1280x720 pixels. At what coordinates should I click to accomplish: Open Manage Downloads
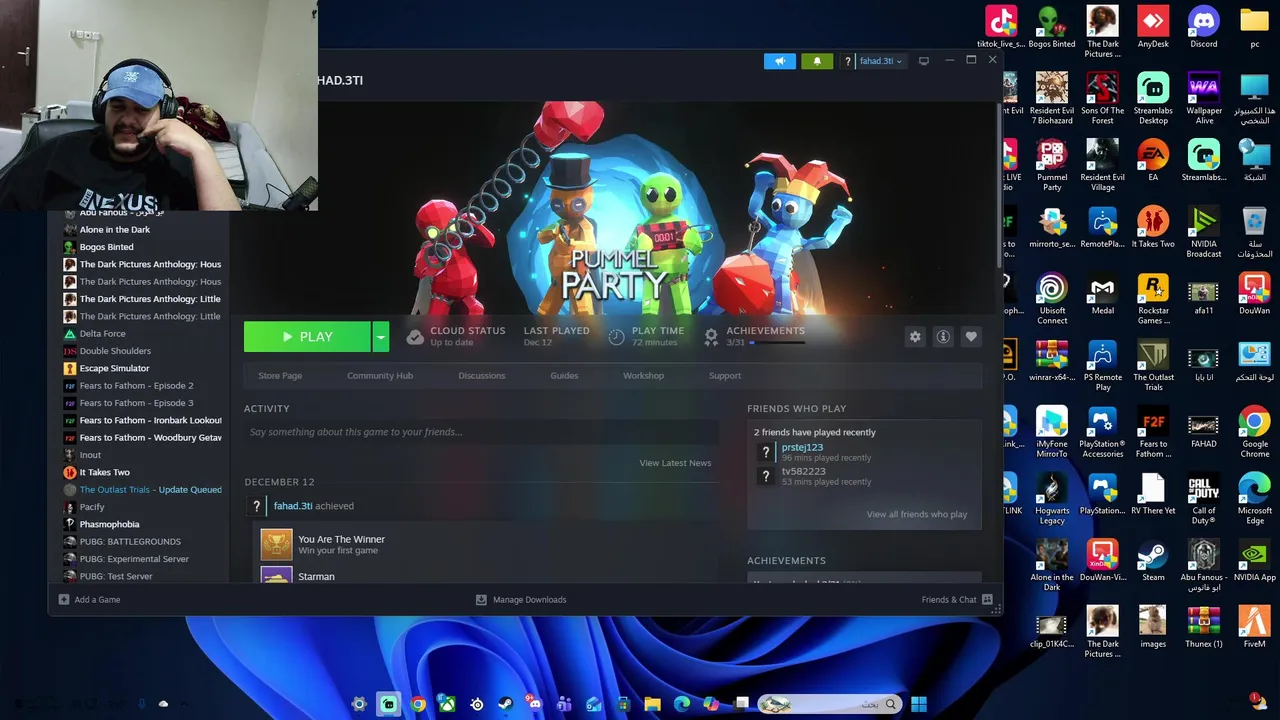[521, 600]
